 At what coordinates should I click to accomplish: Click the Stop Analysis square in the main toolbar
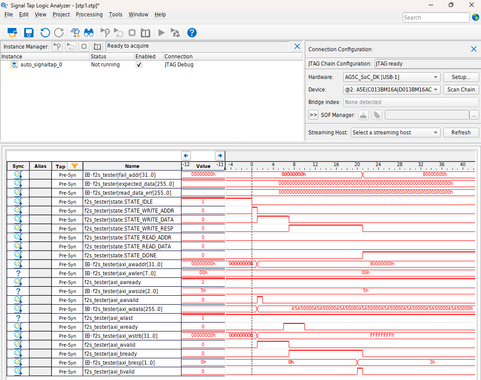[132, 33]
